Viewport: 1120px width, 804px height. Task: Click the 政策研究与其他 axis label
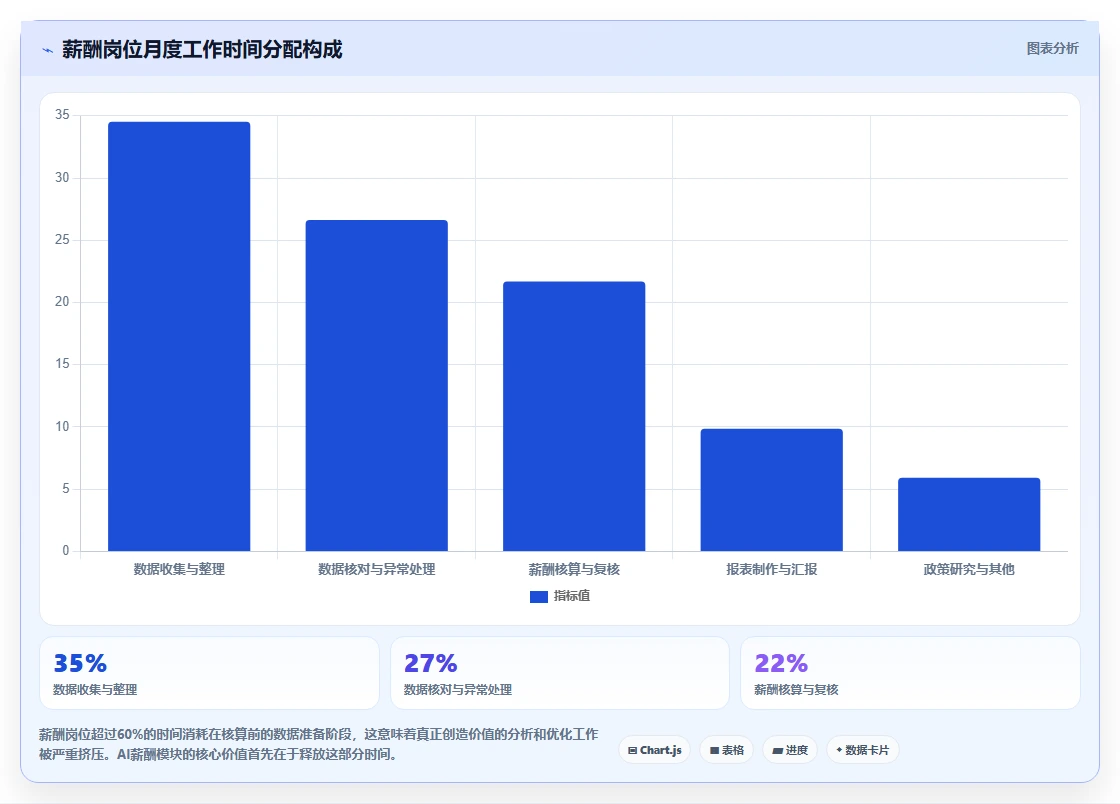(x=969, y=569)
